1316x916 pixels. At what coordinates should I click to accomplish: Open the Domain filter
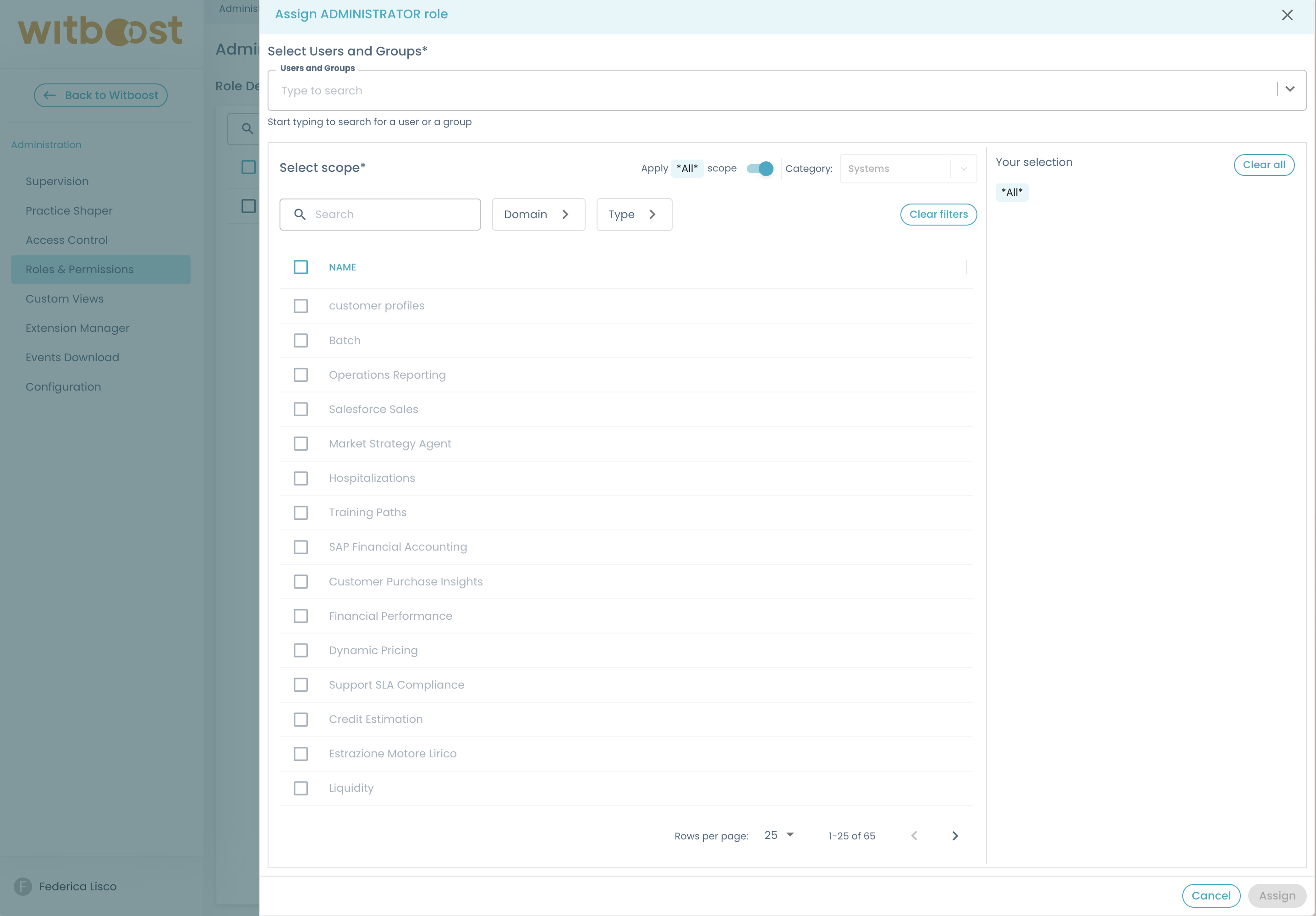[x=537, y=215]
